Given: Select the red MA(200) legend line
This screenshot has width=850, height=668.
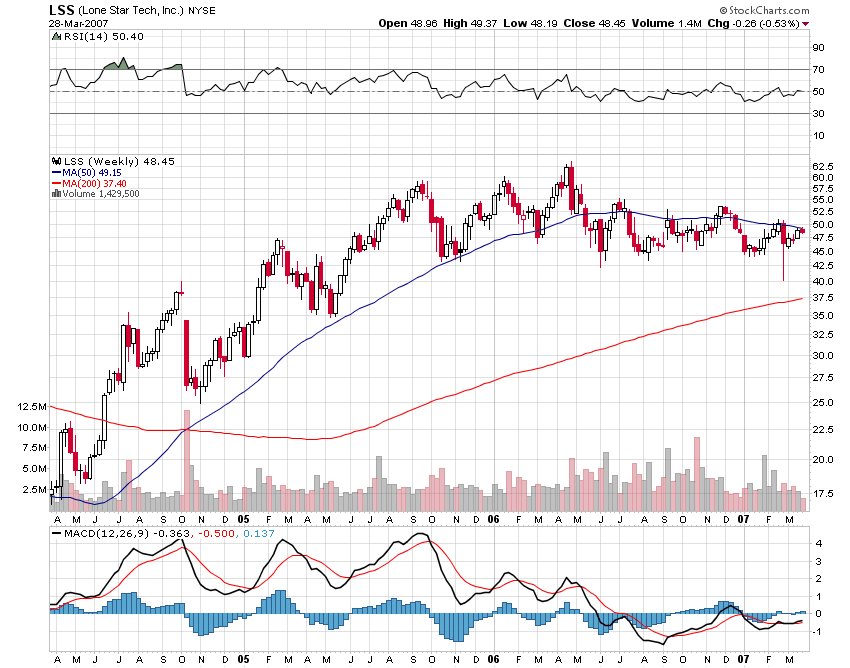Looking at the screenshot, I should [56, 184].
